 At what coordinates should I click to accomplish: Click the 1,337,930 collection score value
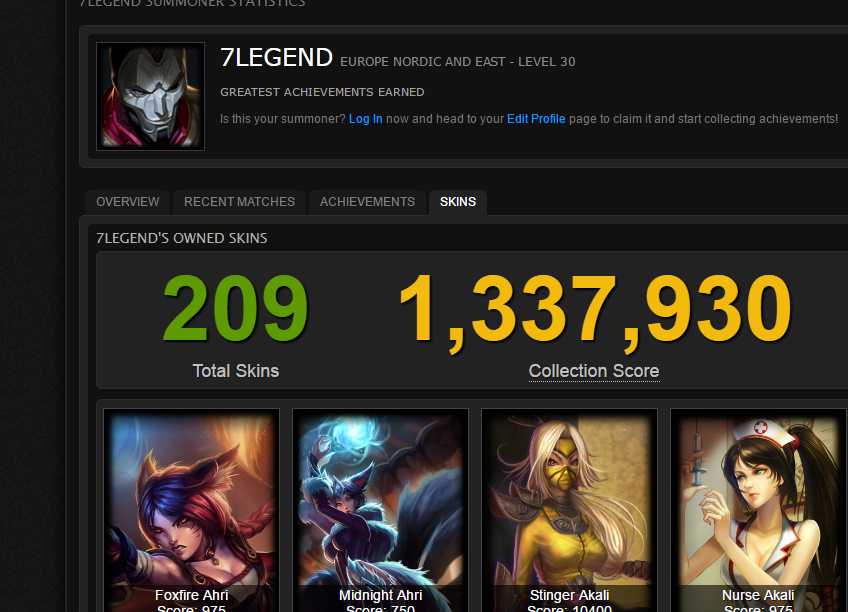tap(595, 311)
